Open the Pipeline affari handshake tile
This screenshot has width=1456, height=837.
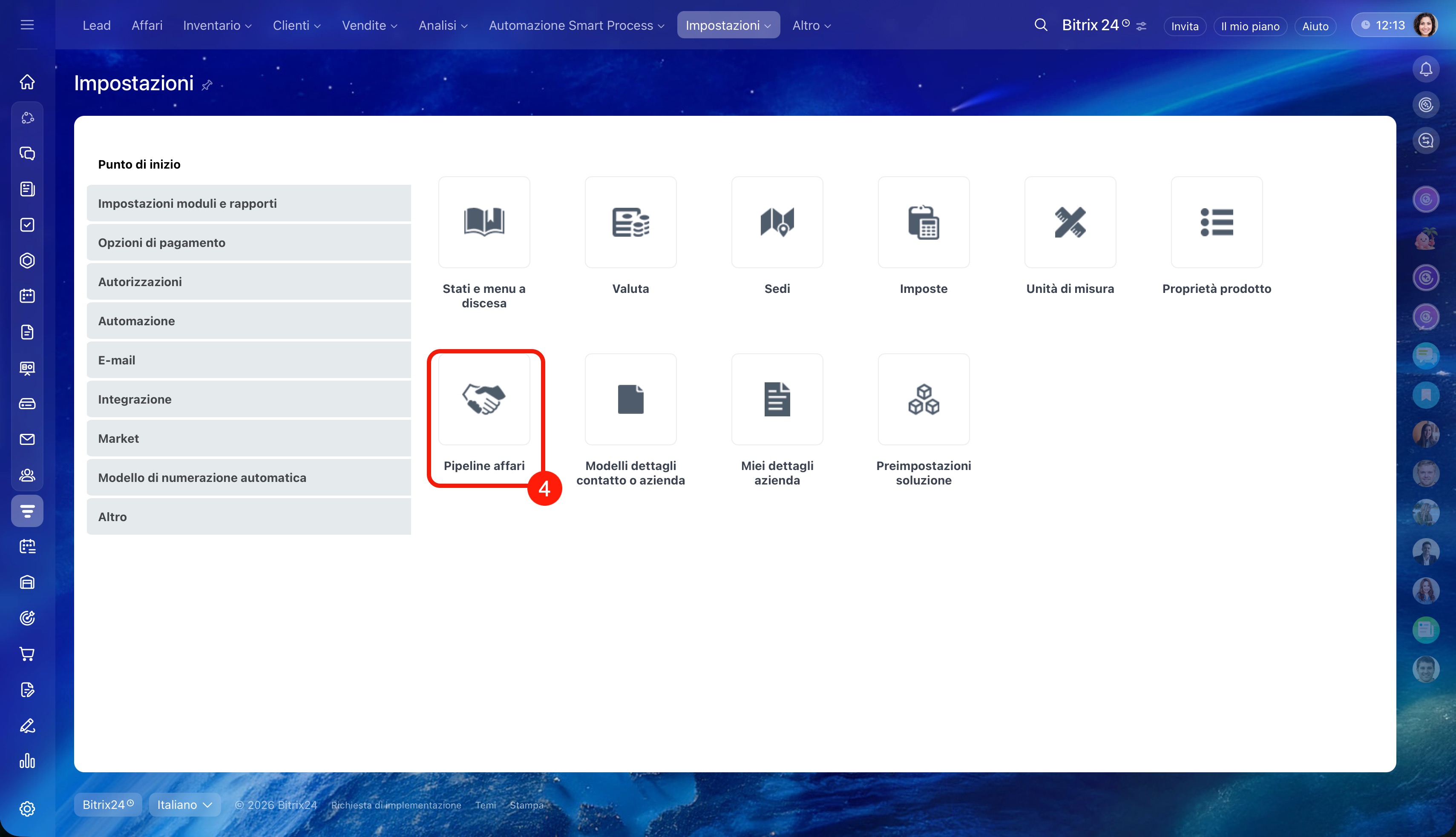(x=483, y=399)
